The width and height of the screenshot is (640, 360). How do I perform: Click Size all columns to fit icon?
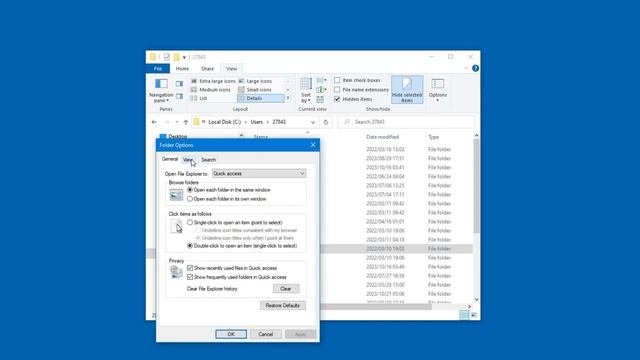[320, 99]
